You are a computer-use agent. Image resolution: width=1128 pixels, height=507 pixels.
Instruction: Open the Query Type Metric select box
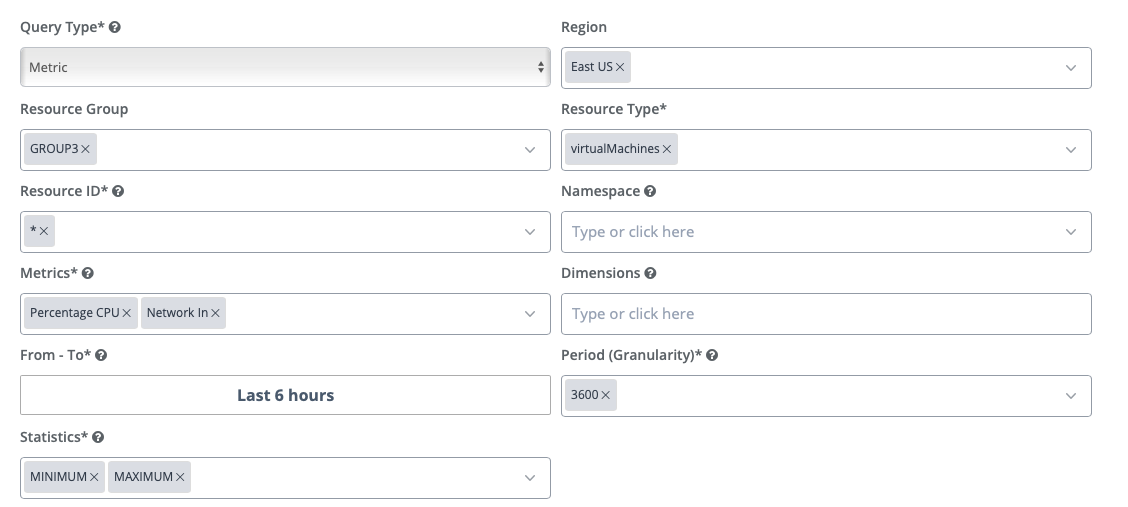click(x=285, y=67)
